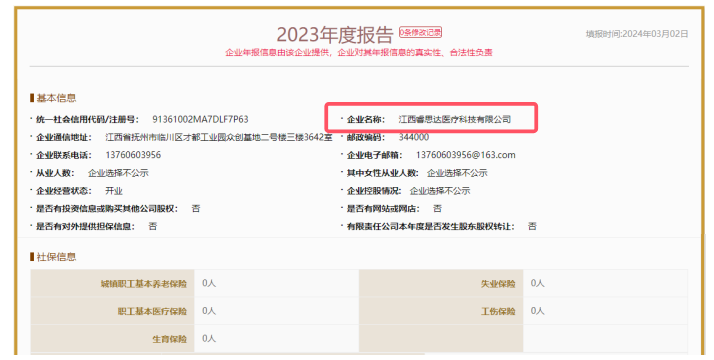Click the 邮政编码 label
Image resolution: width=714 pixels, height=360 pixels.
pos(366,137)
